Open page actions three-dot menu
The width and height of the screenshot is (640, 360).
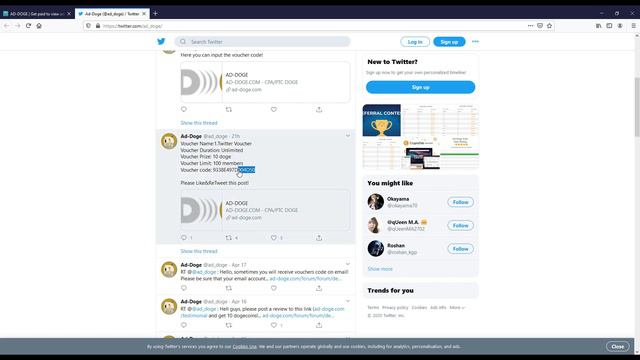pyautogui.click(x=530, y=26)
